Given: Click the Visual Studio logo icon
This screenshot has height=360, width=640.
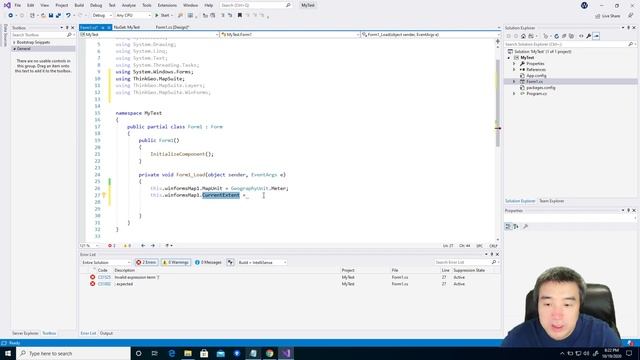Looking at the screenshot, I should tap(7, 5).
